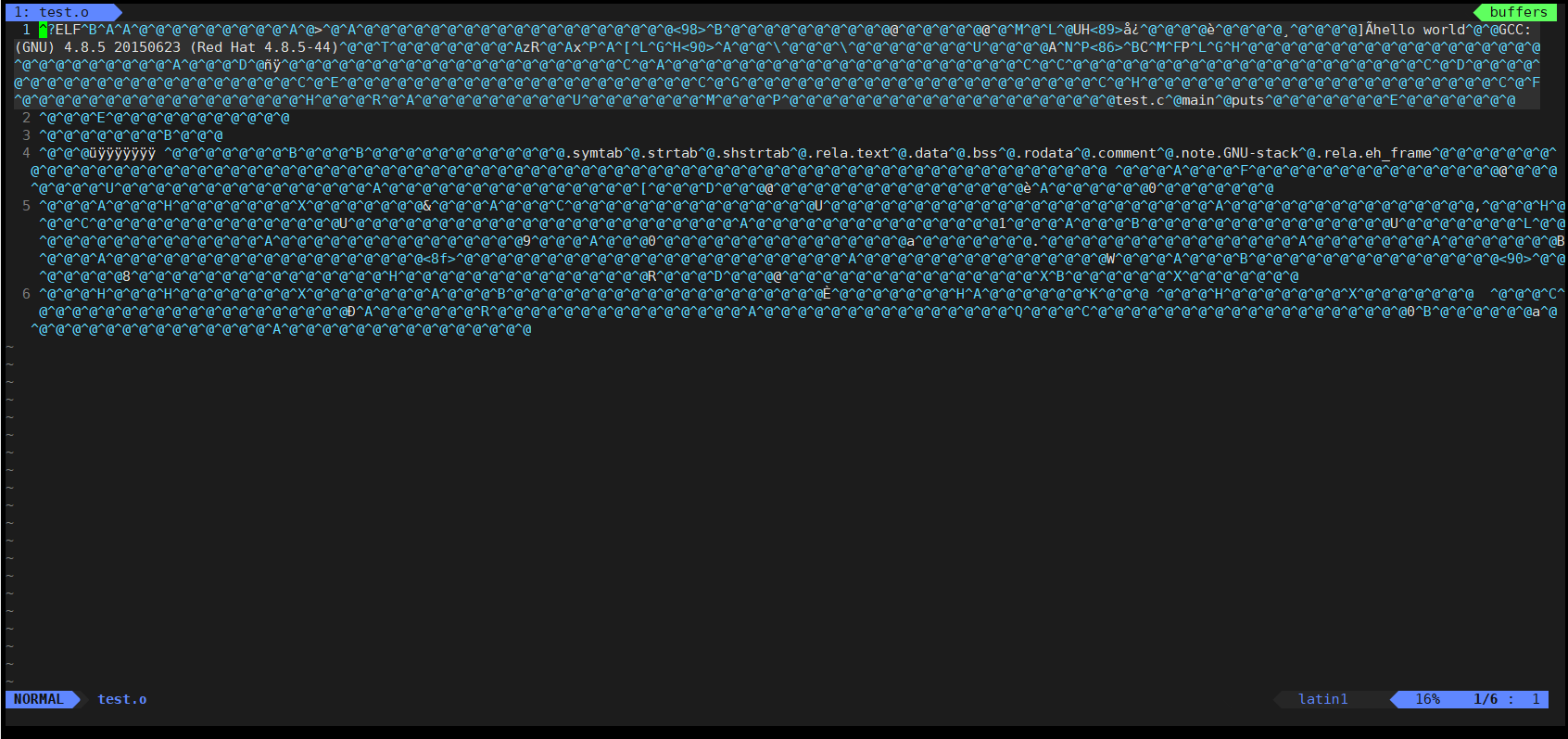Click line number 2 in gutter

(x=26, y=118)
